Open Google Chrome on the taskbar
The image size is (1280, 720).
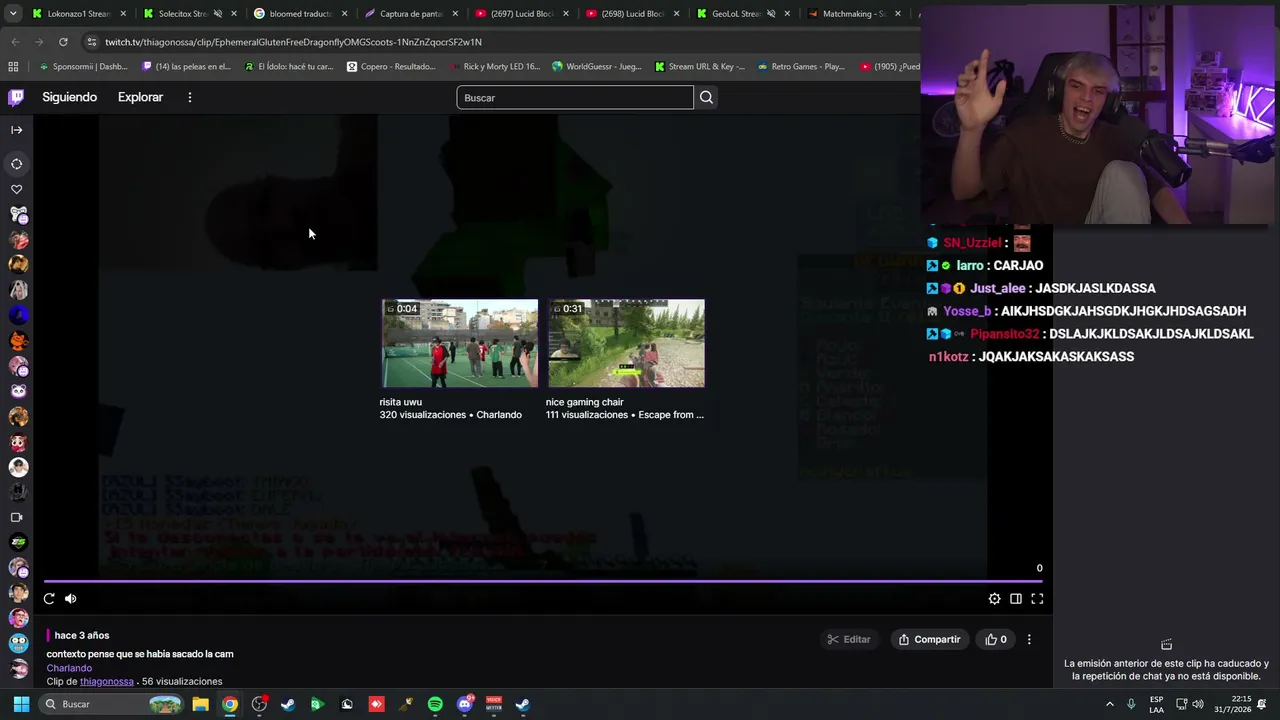tap(230, 704)
